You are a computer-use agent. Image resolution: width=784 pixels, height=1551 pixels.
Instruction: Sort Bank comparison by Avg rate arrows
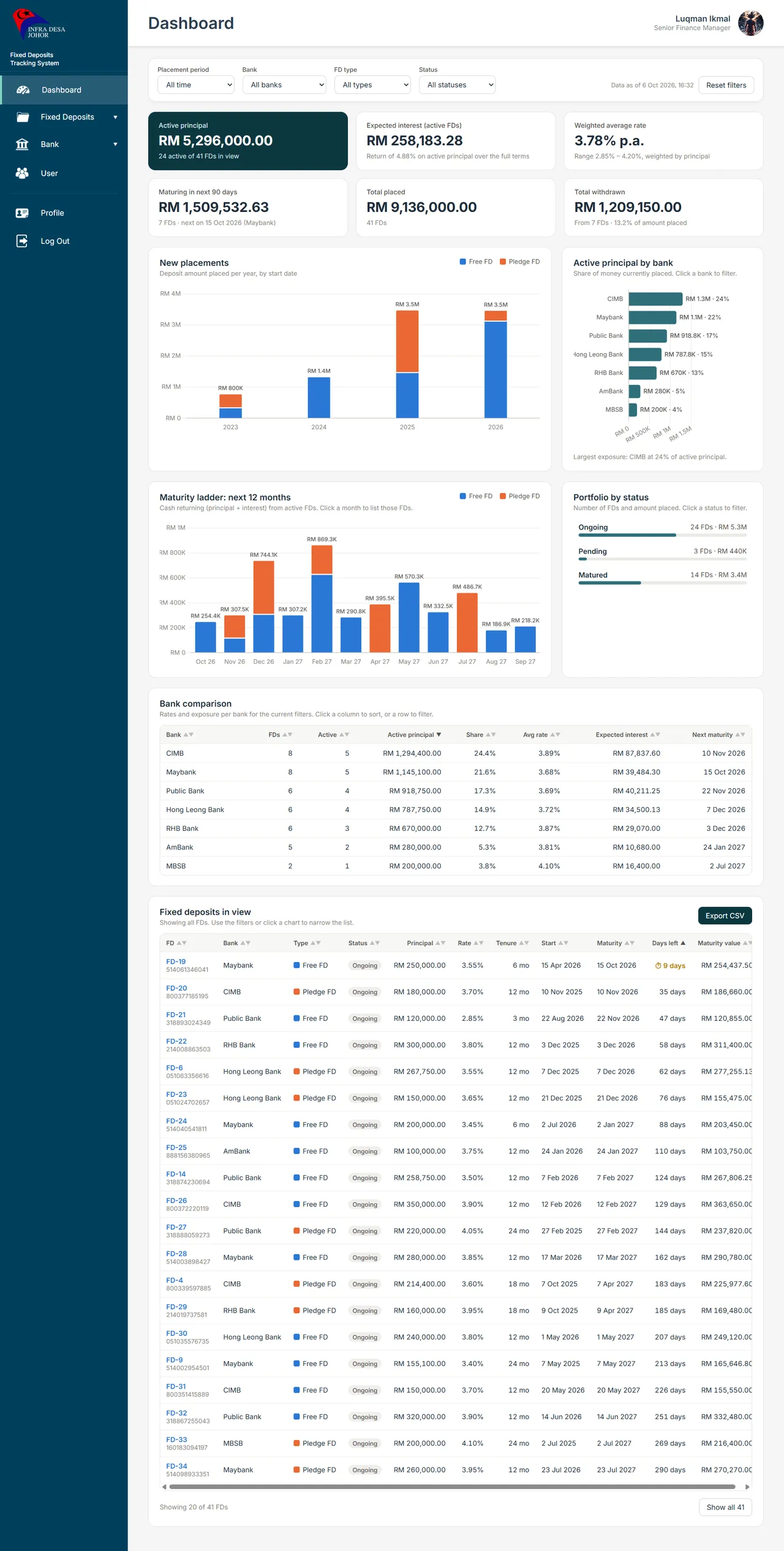555,735
